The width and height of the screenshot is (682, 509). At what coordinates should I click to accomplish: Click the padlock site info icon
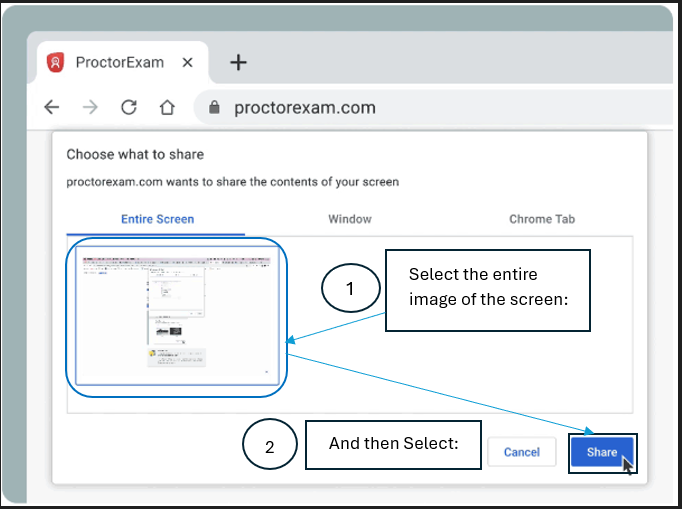(x=214, y=107)
